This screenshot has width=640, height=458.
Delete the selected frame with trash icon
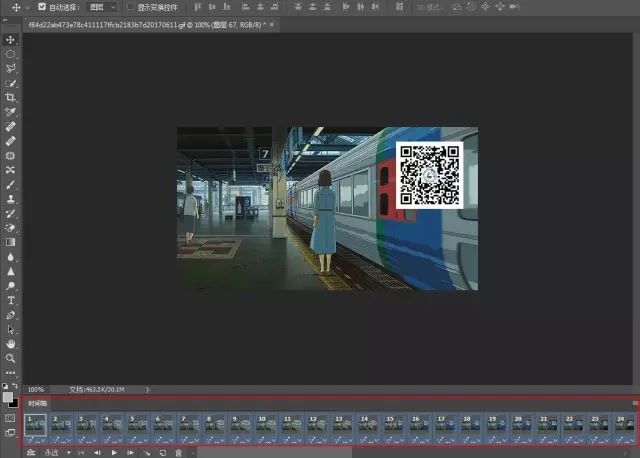[178, 453]
